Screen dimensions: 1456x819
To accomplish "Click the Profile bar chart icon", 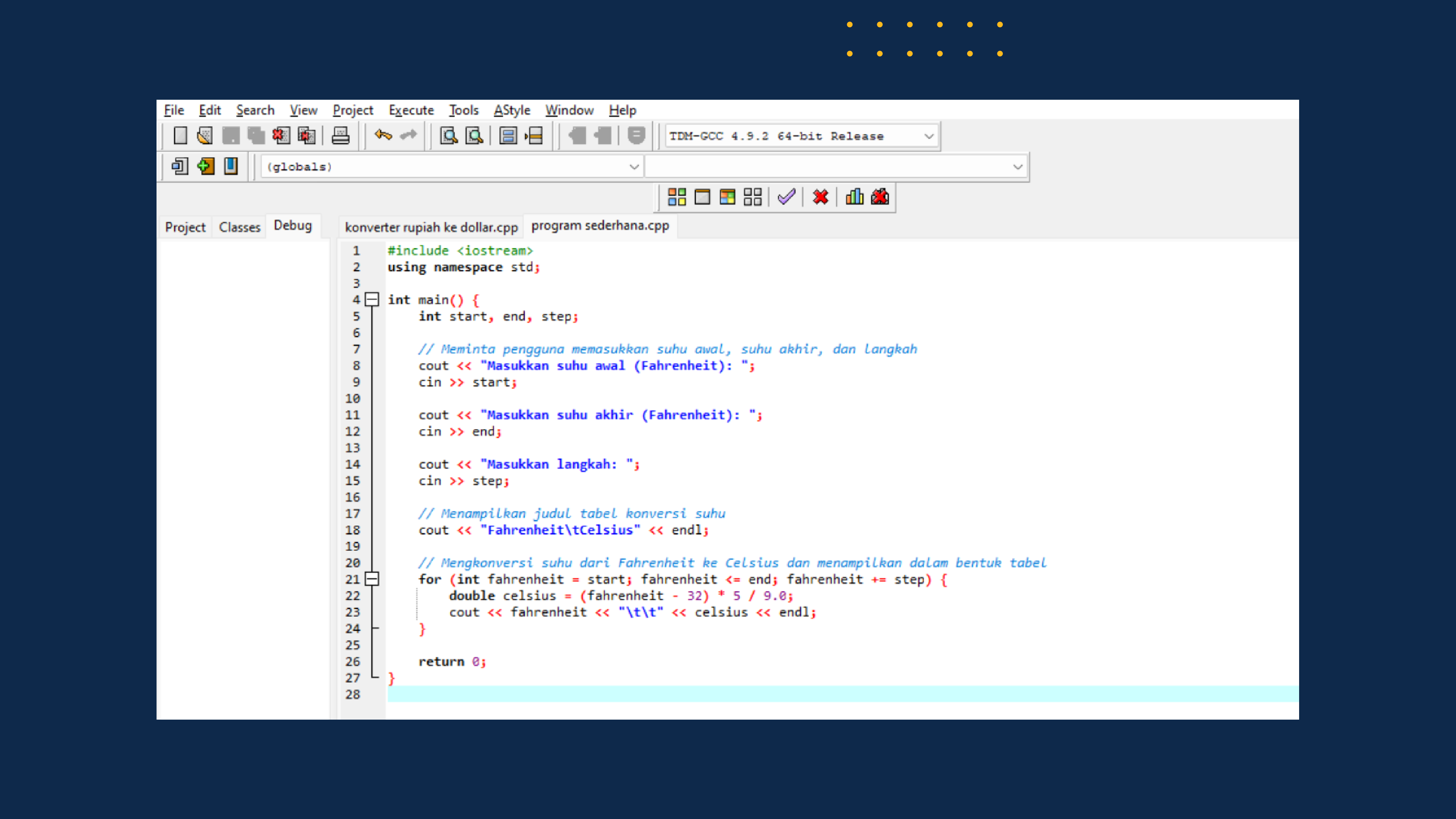I will [855, 197].
